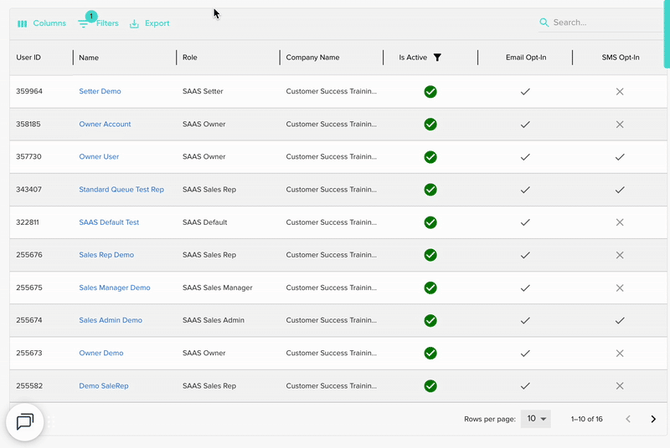This screenshot has height=448, width=670.
Task: Click the search magnifier icon
Action: point(544,22)
